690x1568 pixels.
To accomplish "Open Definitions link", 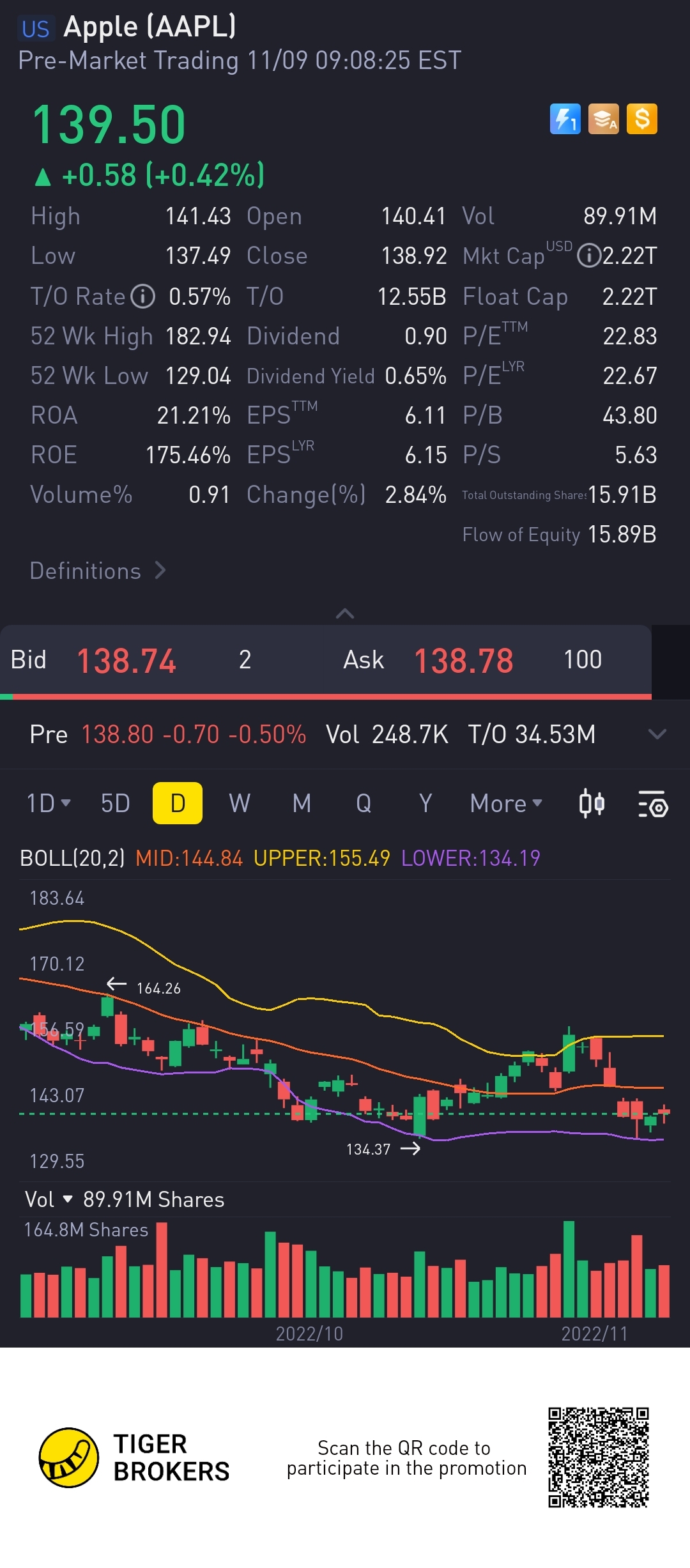I will coord(98,571).
